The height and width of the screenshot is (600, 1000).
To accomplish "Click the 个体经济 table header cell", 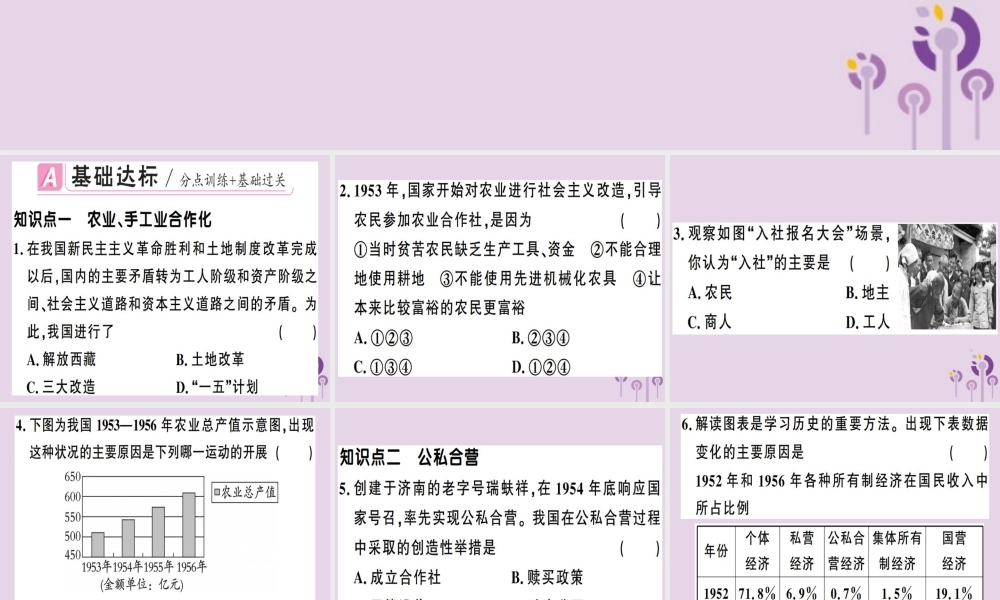I will 757,551.
